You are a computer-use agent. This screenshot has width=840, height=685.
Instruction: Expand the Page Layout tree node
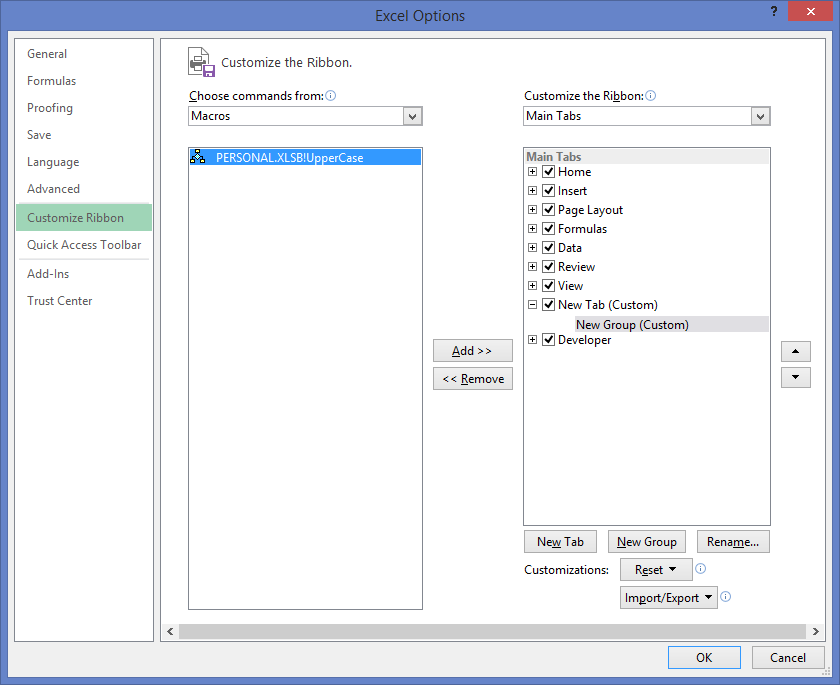coord(532,209)
